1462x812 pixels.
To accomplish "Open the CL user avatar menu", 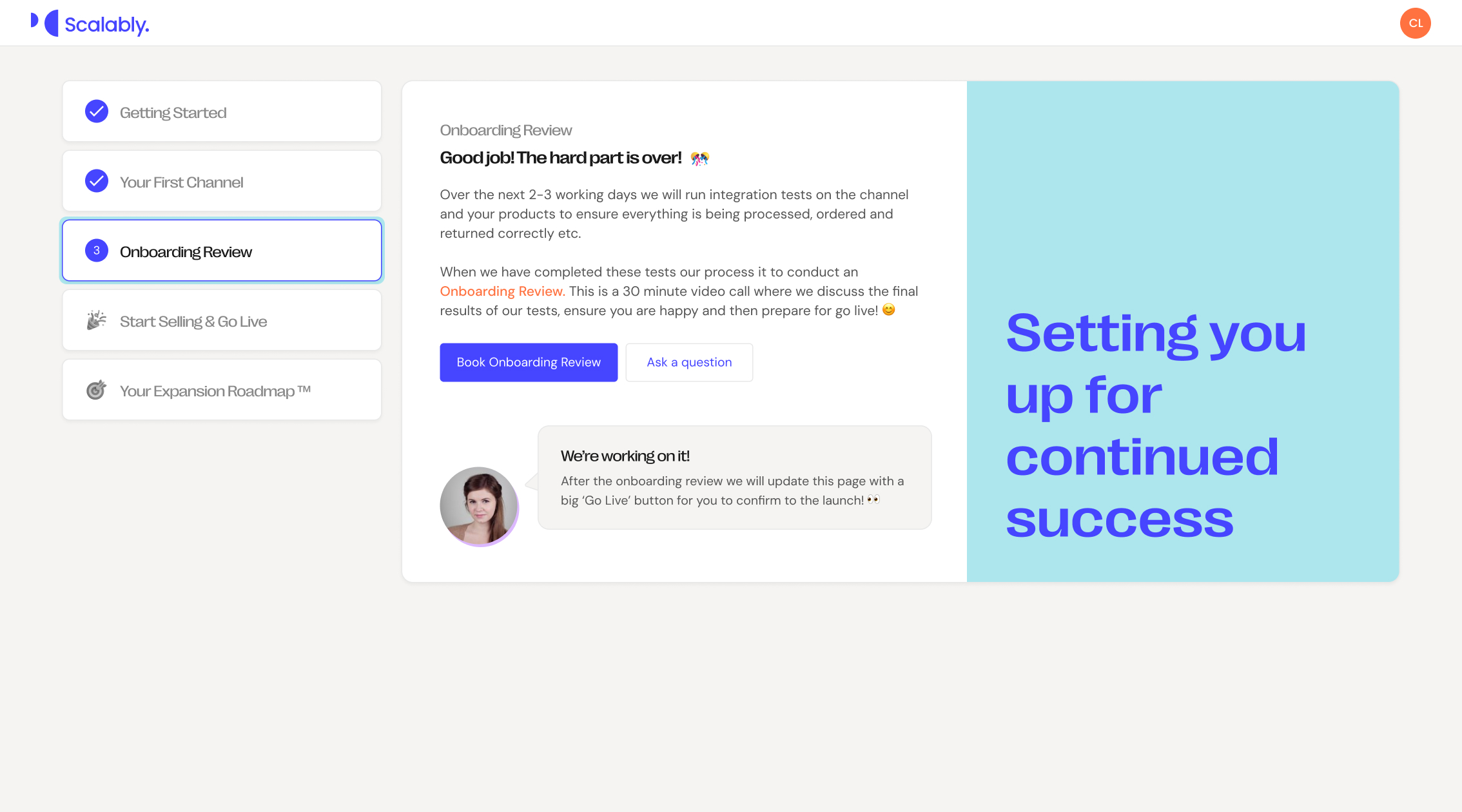I will (1415, 23).
